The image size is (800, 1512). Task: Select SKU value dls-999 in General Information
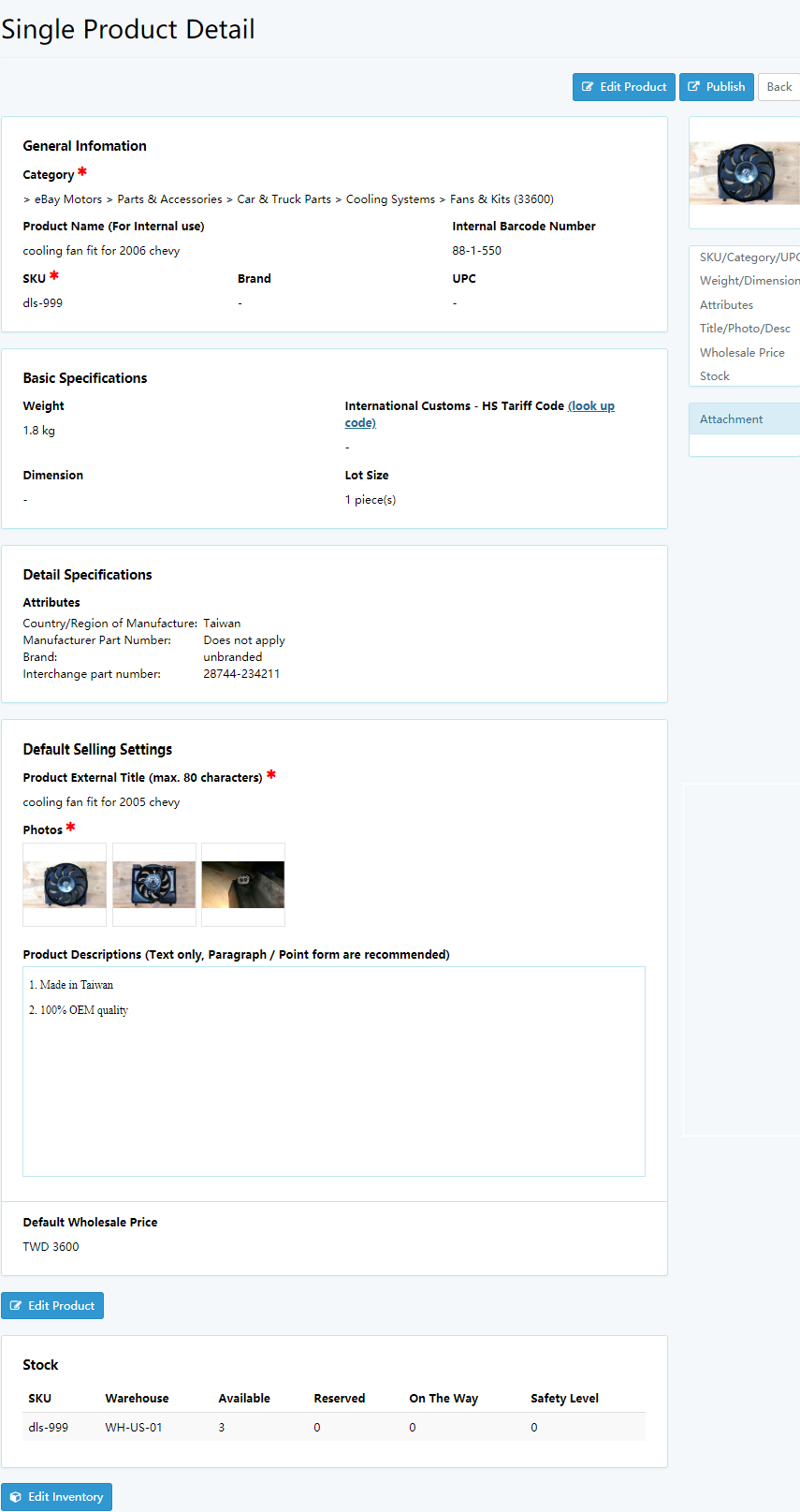pyautogui.click(x=43, y=302)
